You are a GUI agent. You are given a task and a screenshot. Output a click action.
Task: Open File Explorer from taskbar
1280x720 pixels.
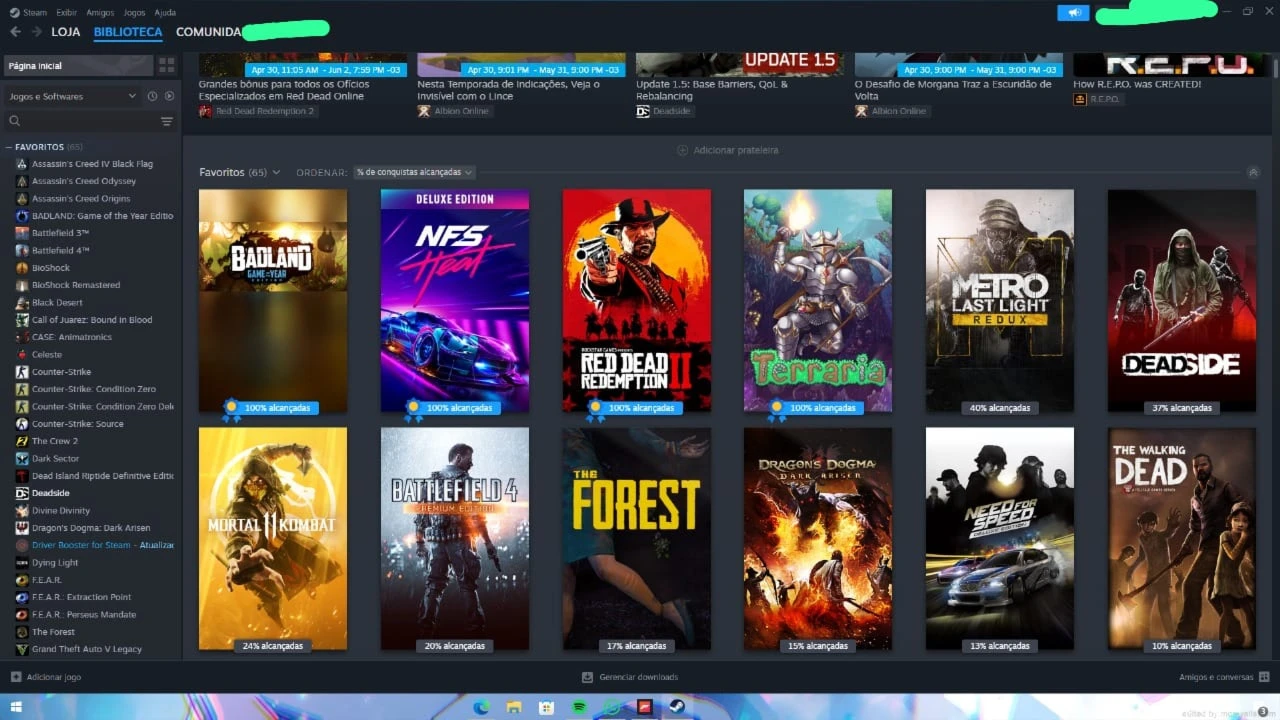click(x=514, y=707)
